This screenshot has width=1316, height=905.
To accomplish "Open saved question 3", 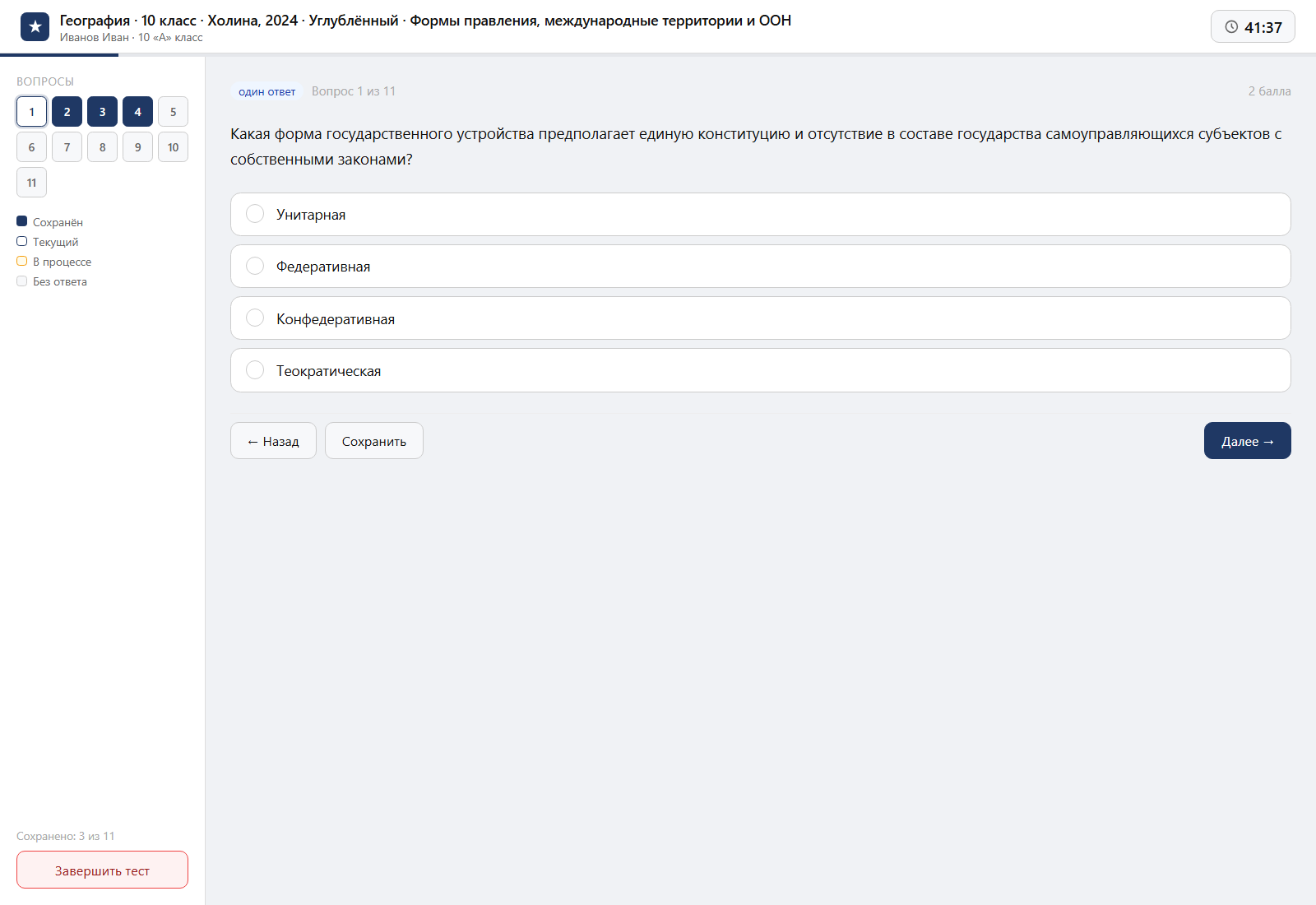I will pyautogui.click(x=102, y=112).
